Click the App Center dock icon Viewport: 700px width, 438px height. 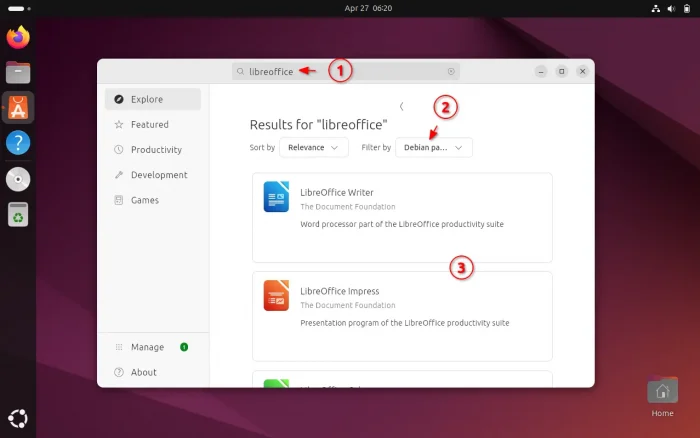pos(18,107)
